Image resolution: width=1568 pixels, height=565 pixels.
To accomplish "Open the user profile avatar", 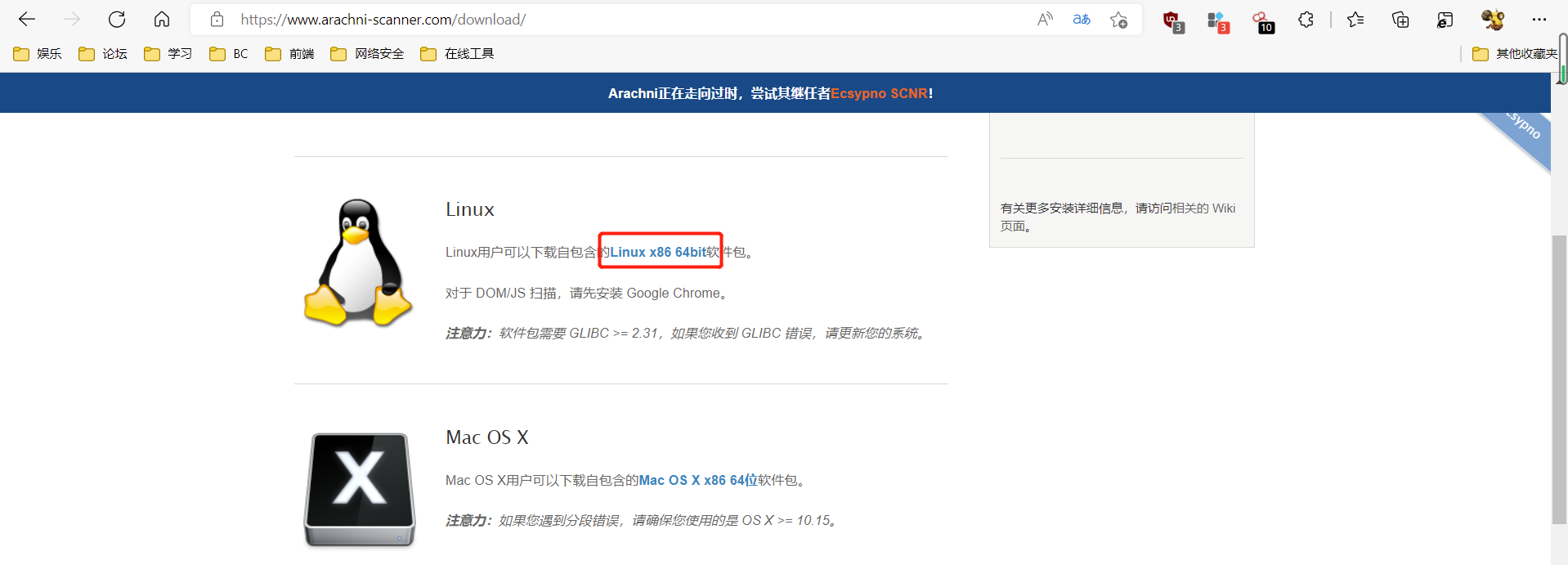I will point(1493,20).
